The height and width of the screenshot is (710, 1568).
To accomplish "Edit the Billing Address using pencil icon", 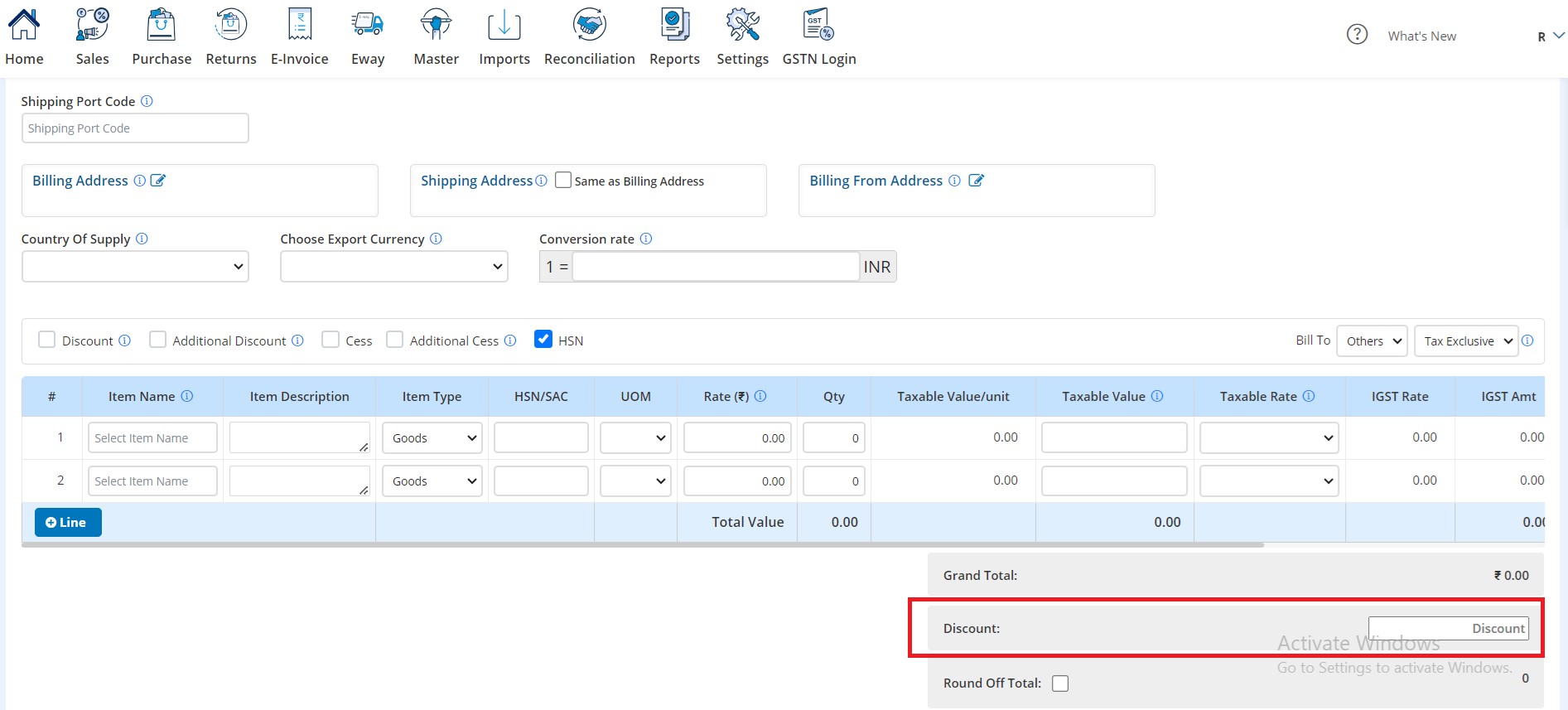I will (158, 181).
